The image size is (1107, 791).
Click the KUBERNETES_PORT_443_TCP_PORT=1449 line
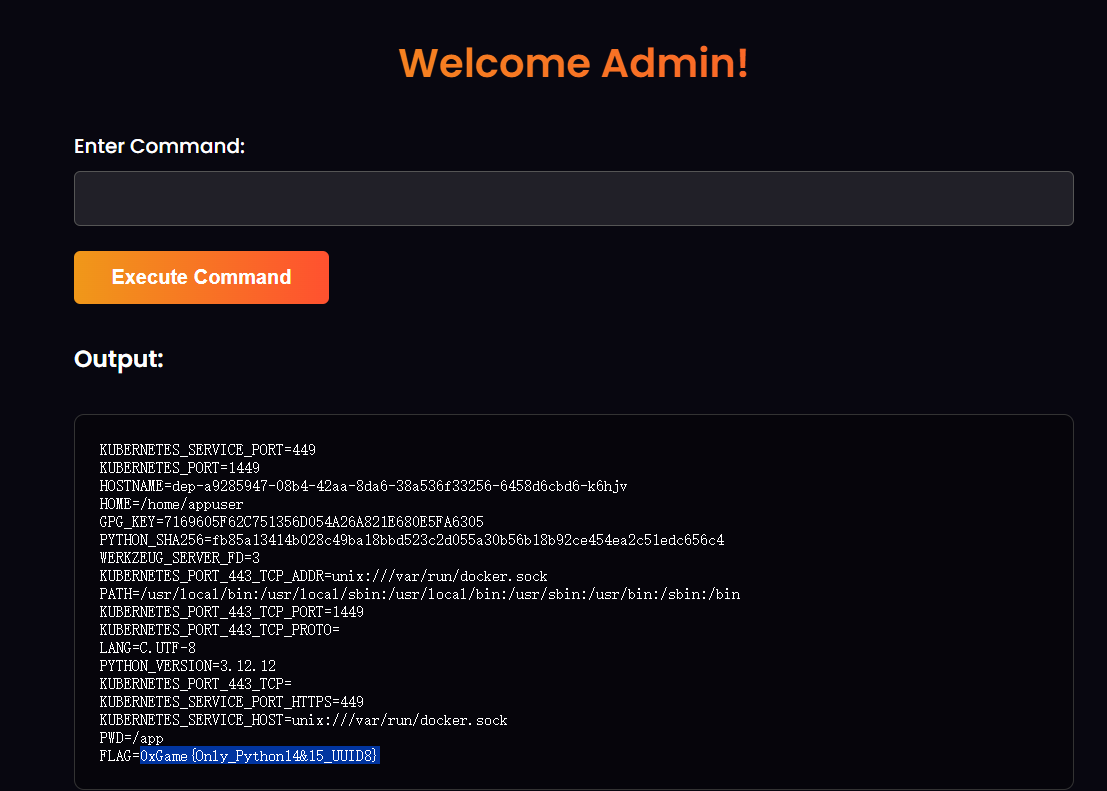tap(231, 612)
